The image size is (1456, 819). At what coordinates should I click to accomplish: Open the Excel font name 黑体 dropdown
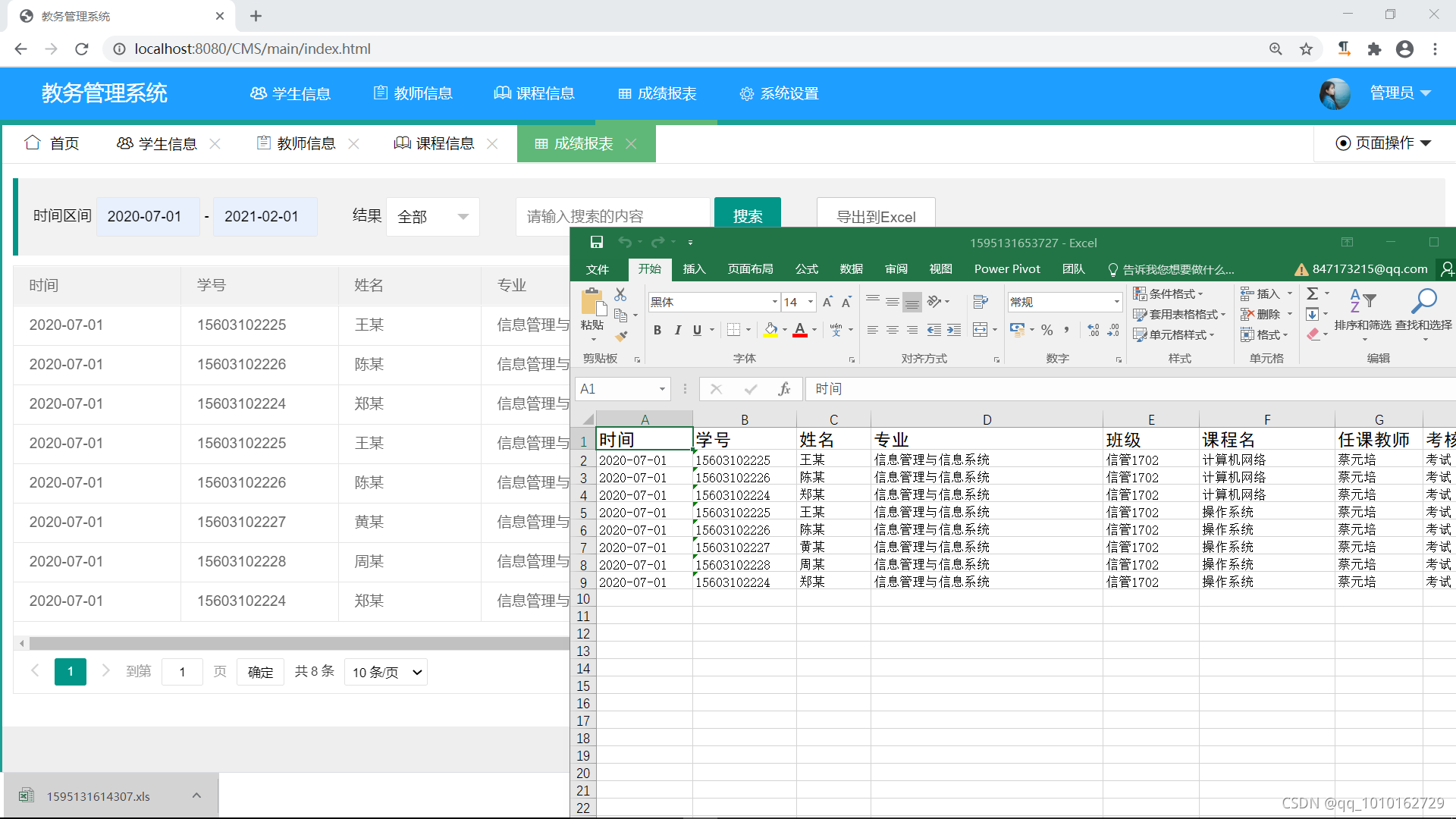(x=774, y=302)
